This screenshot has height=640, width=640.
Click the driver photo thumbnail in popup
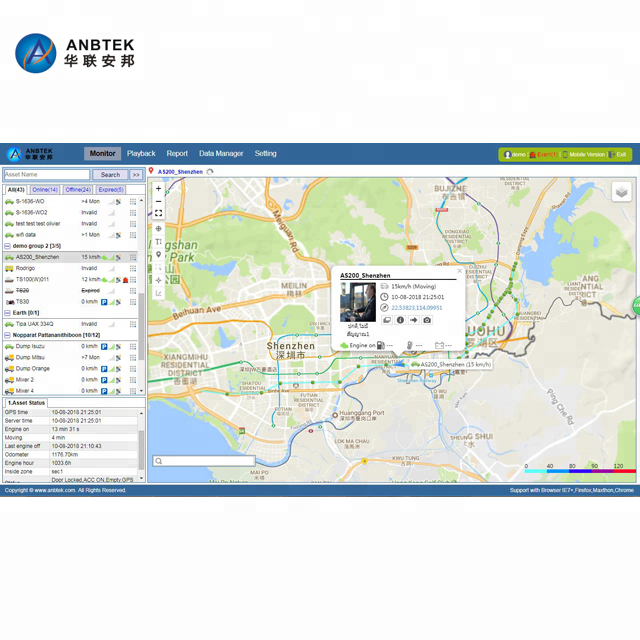358,302
